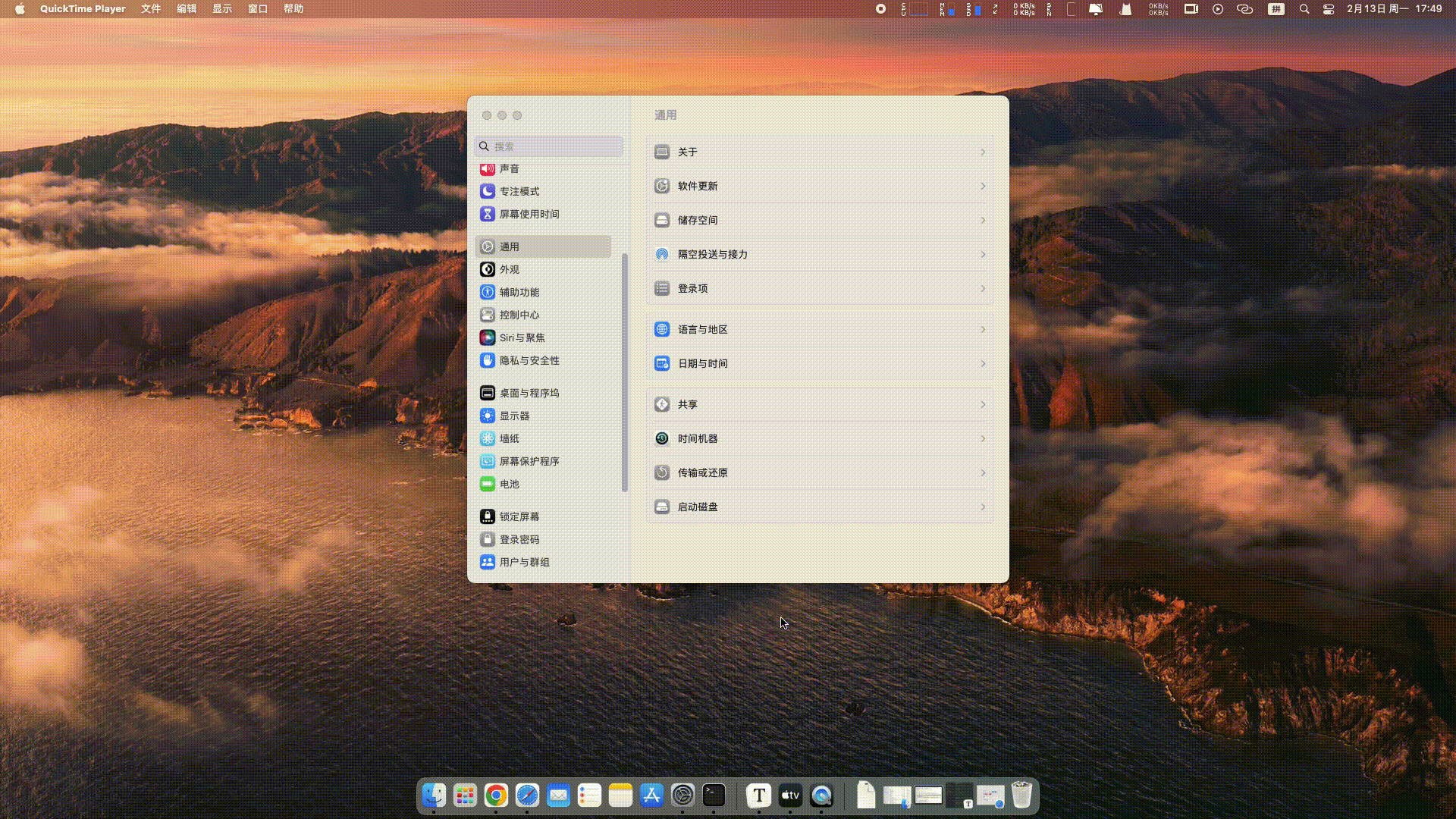Image resolution: width=1456 pixels, height=819 pixels.
Task: Select the Wallpaper (墙纸) sidebar icon
Action: tap(488, 438)
